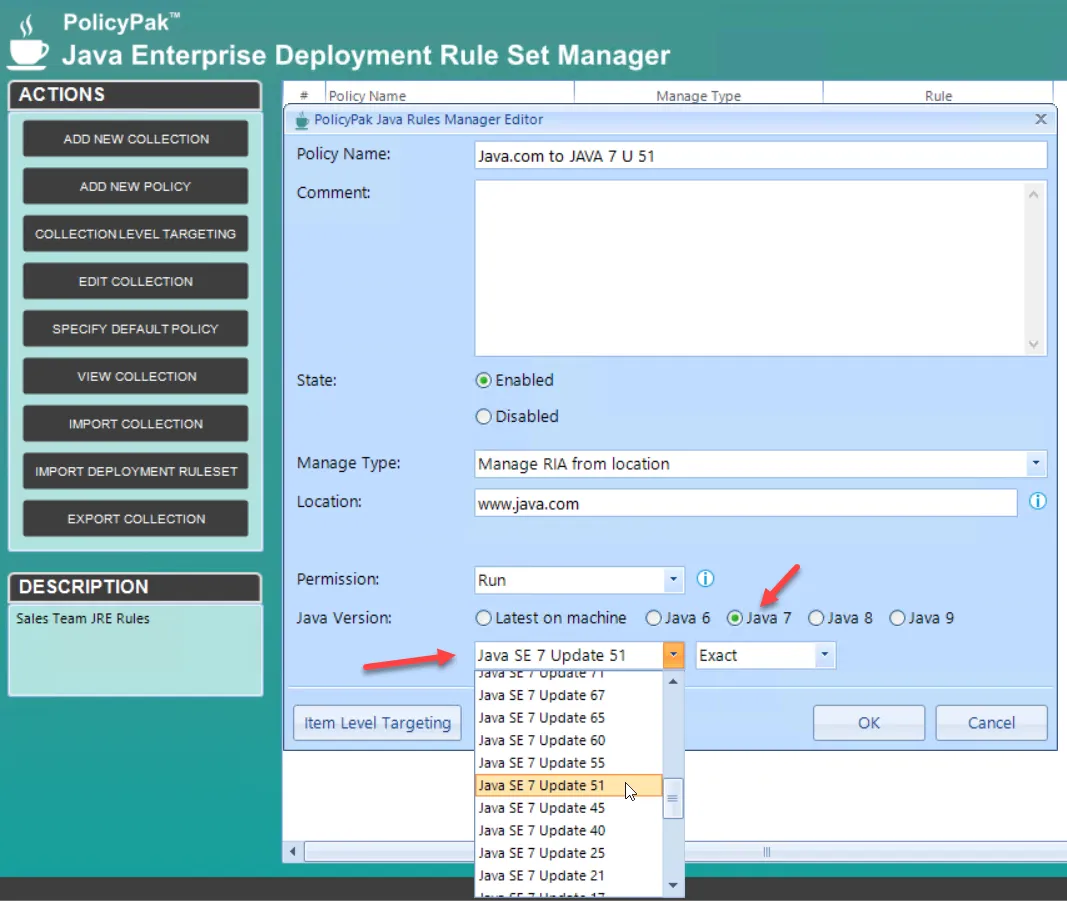Click the Location field with www.java.com

tap(746, 504)
